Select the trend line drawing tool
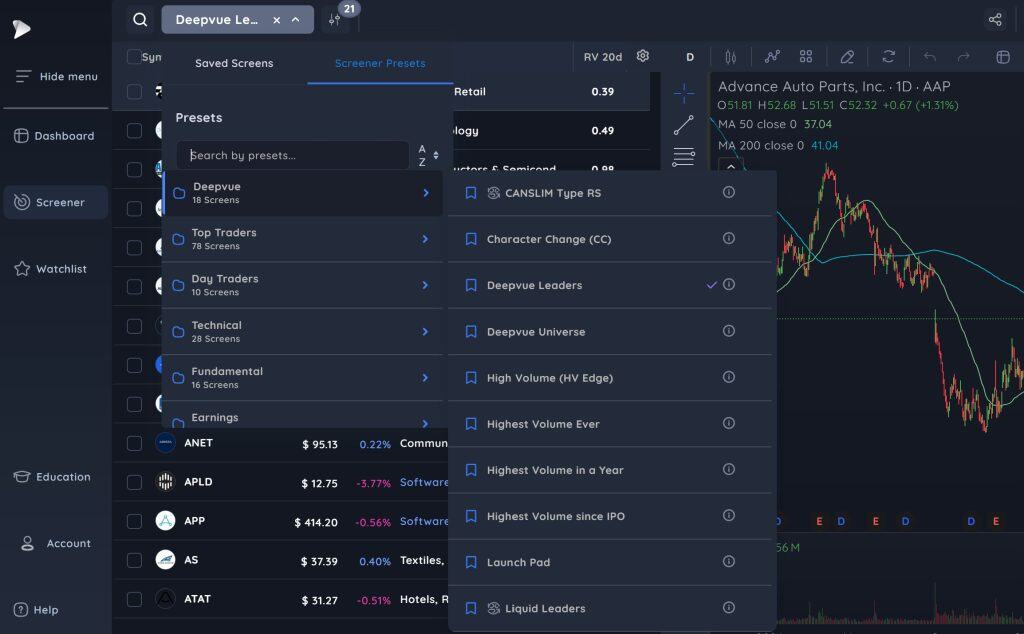Screen dimensions: 1024x634 point(684,125)
